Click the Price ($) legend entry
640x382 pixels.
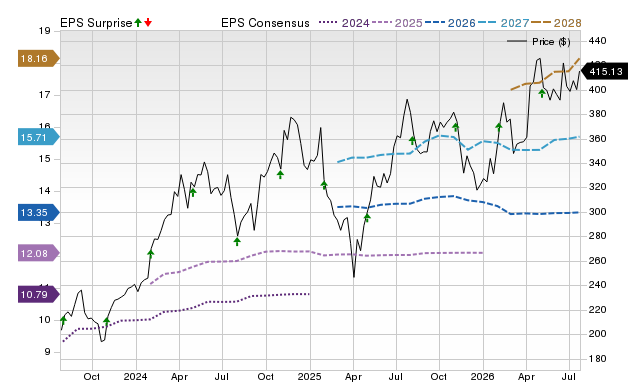point(539,42)
